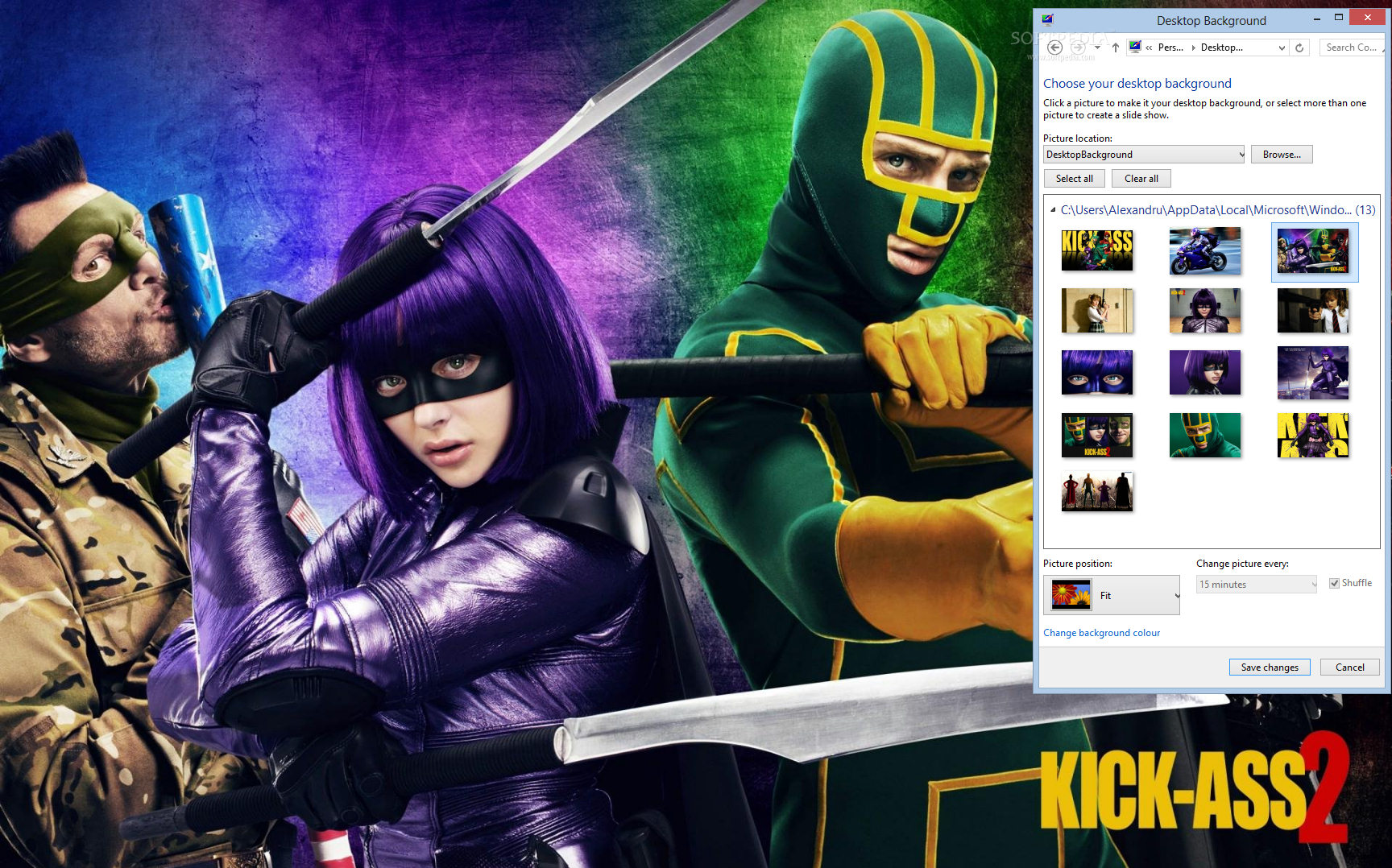Open the address bar history dropdown
1392x868 pixels.
tap(1282, 48)
